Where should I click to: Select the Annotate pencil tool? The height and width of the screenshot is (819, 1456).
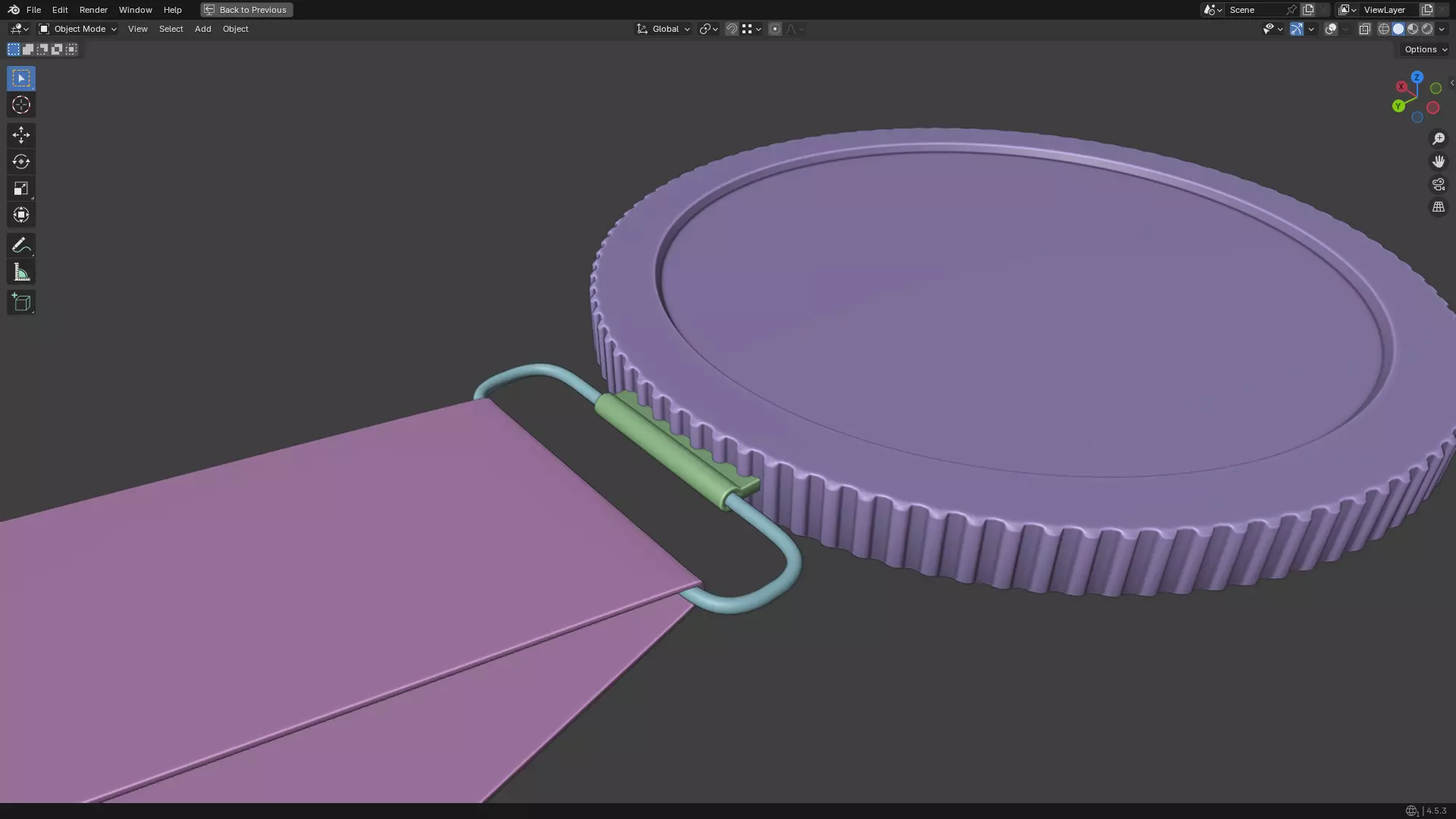(21, 245)
